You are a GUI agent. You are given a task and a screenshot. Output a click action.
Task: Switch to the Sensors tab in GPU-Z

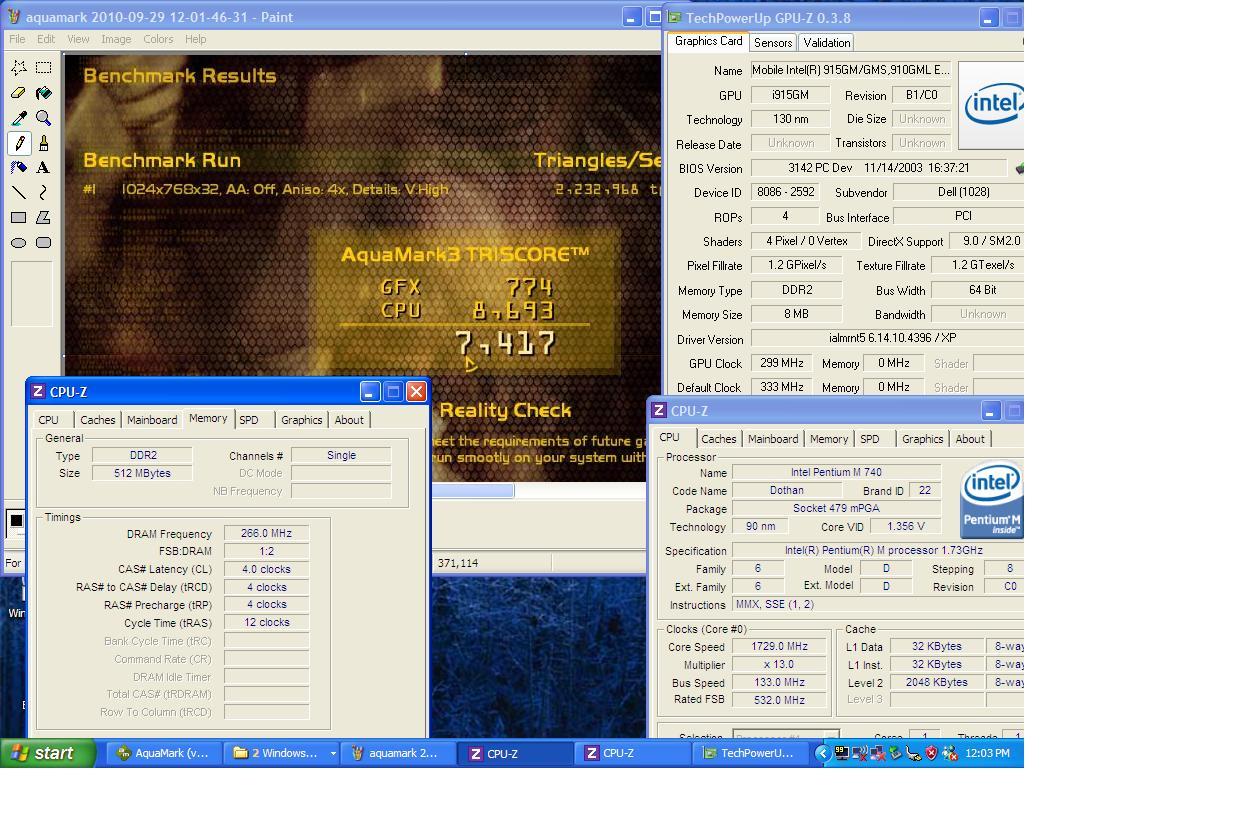click(x=773, y=42)
